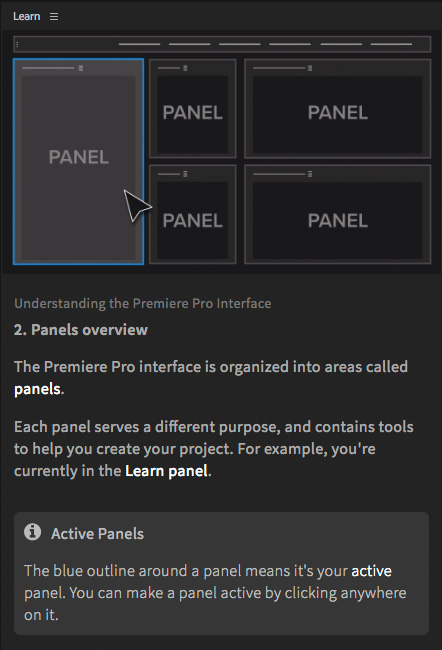Click the grip handle on the illustrated workspace bar
The width and height of the screenshot is (442, 650).
click(17, 44)
